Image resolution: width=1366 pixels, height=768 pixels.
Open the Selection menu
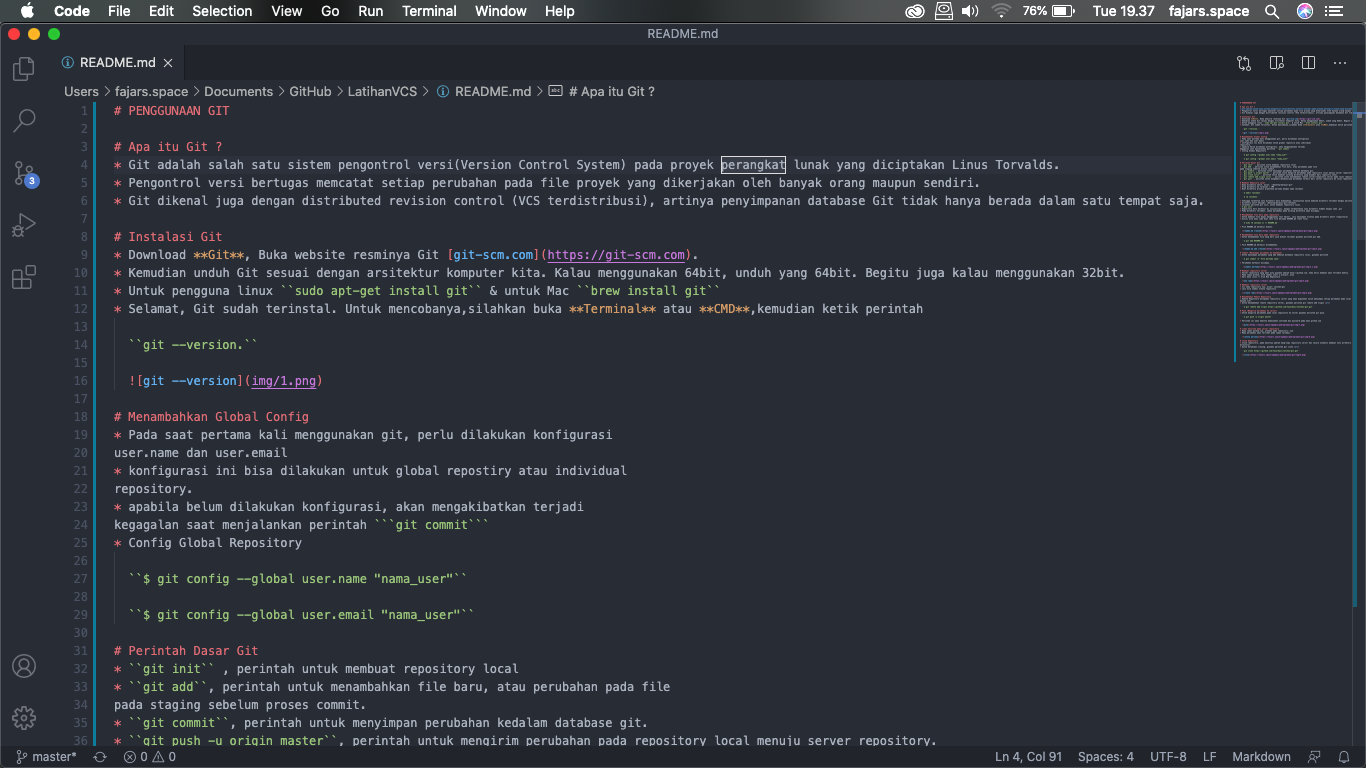click(x=222, y=11)
